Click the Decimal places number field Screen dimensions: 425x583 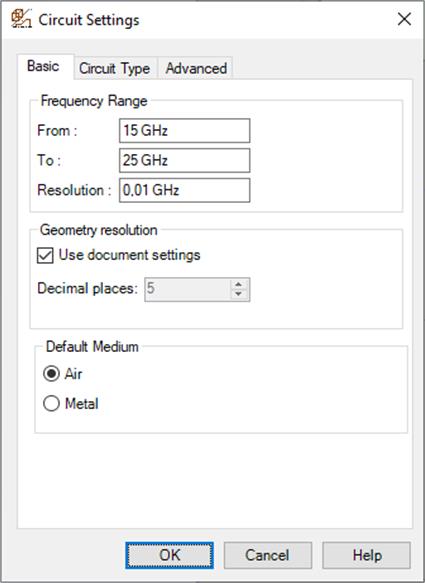click(x=187, y=289)
